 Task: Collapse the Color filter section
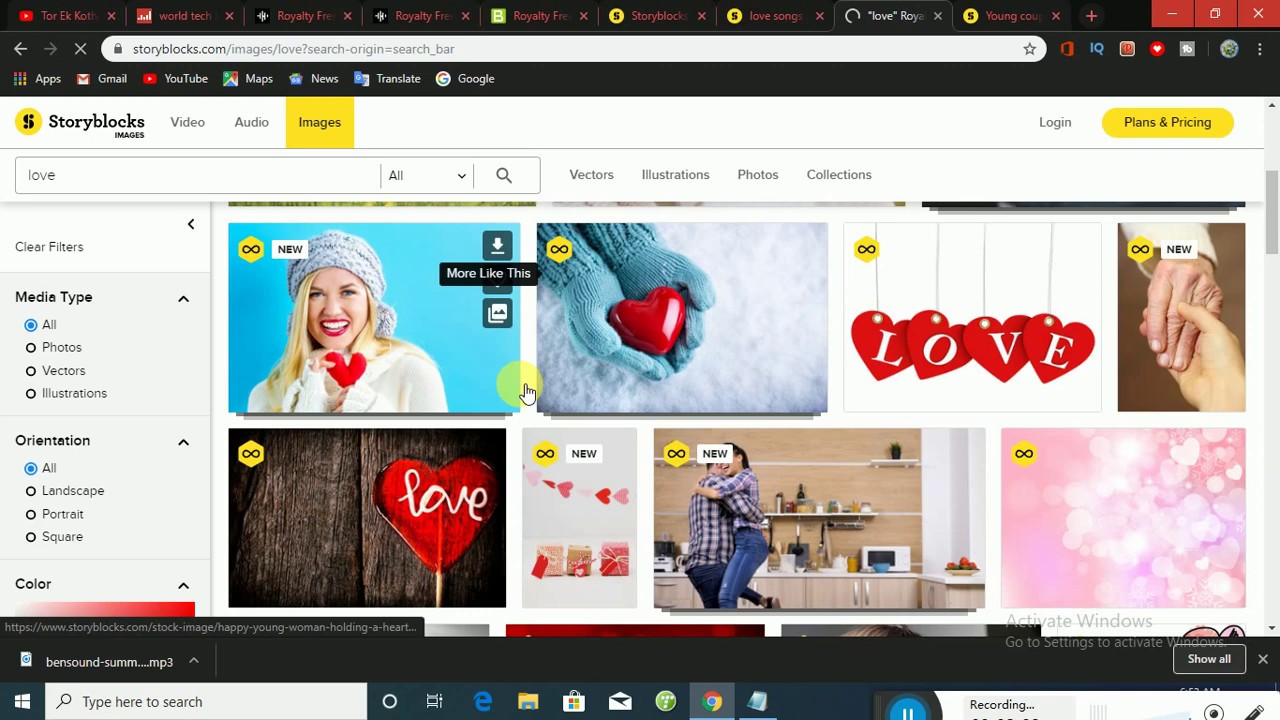click(x=183, y=585)
